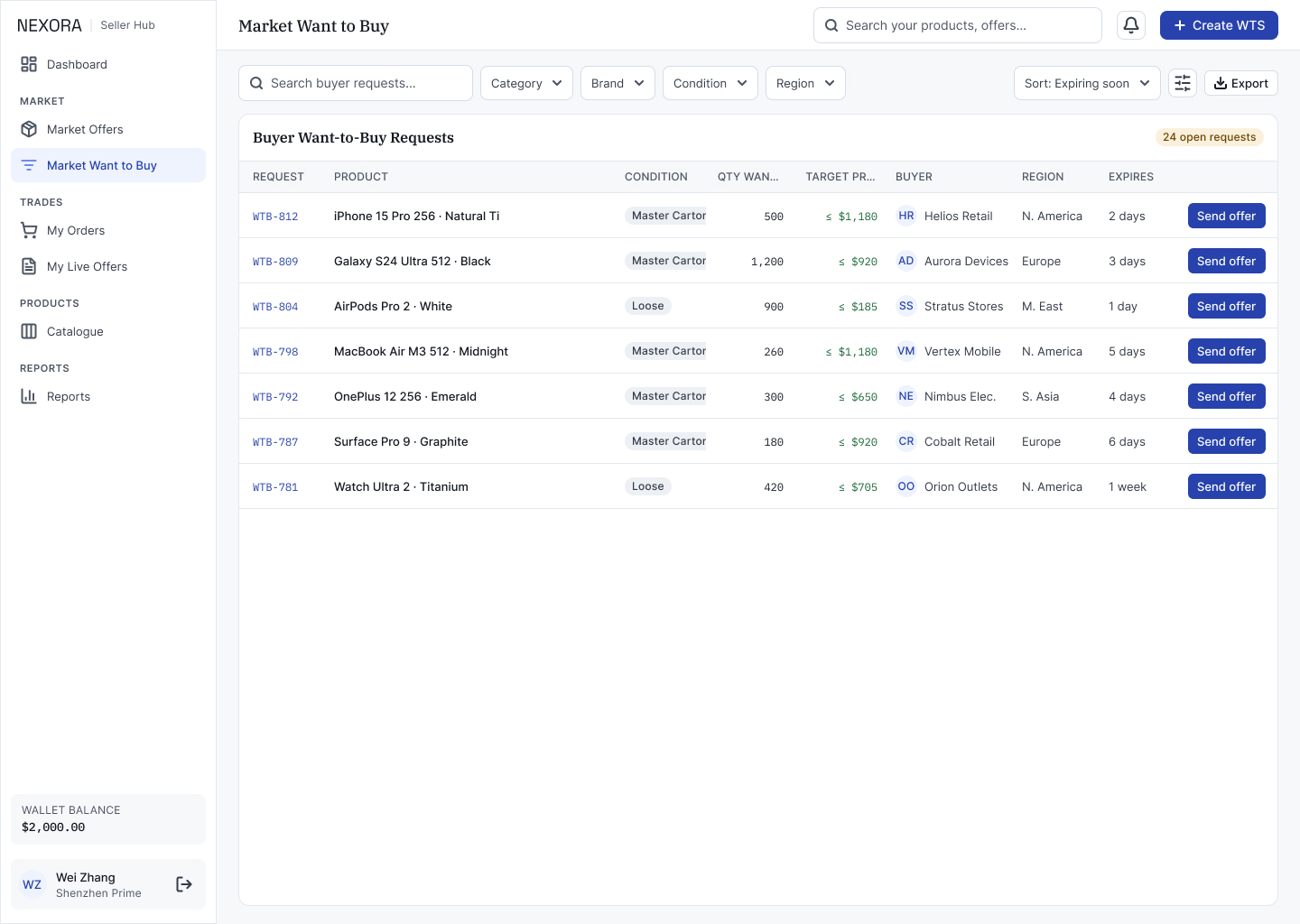Click the HR avatar for Helios Retail

[x=906, y=216]
